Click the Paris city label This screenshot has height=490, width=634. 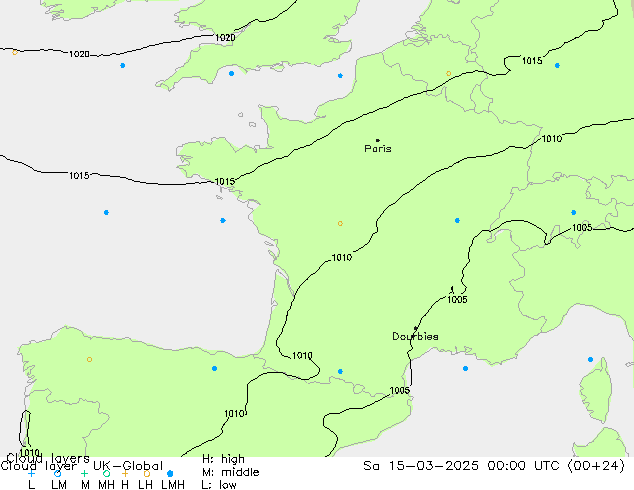[x=378, y=148]
